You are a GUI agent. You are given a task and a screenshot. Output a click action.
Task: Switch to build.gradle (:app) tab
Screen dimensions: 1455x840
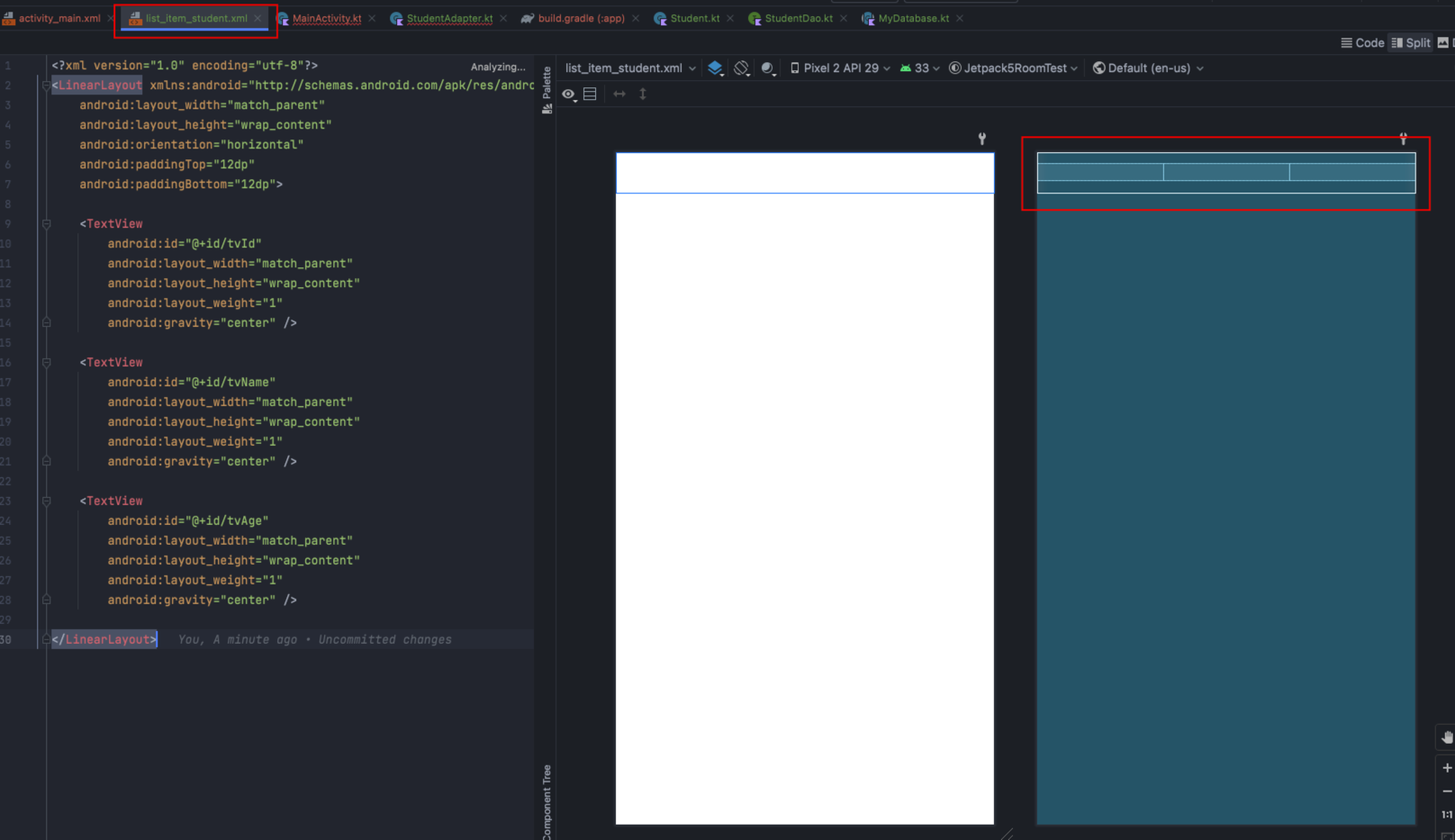(x=581, y=18)
